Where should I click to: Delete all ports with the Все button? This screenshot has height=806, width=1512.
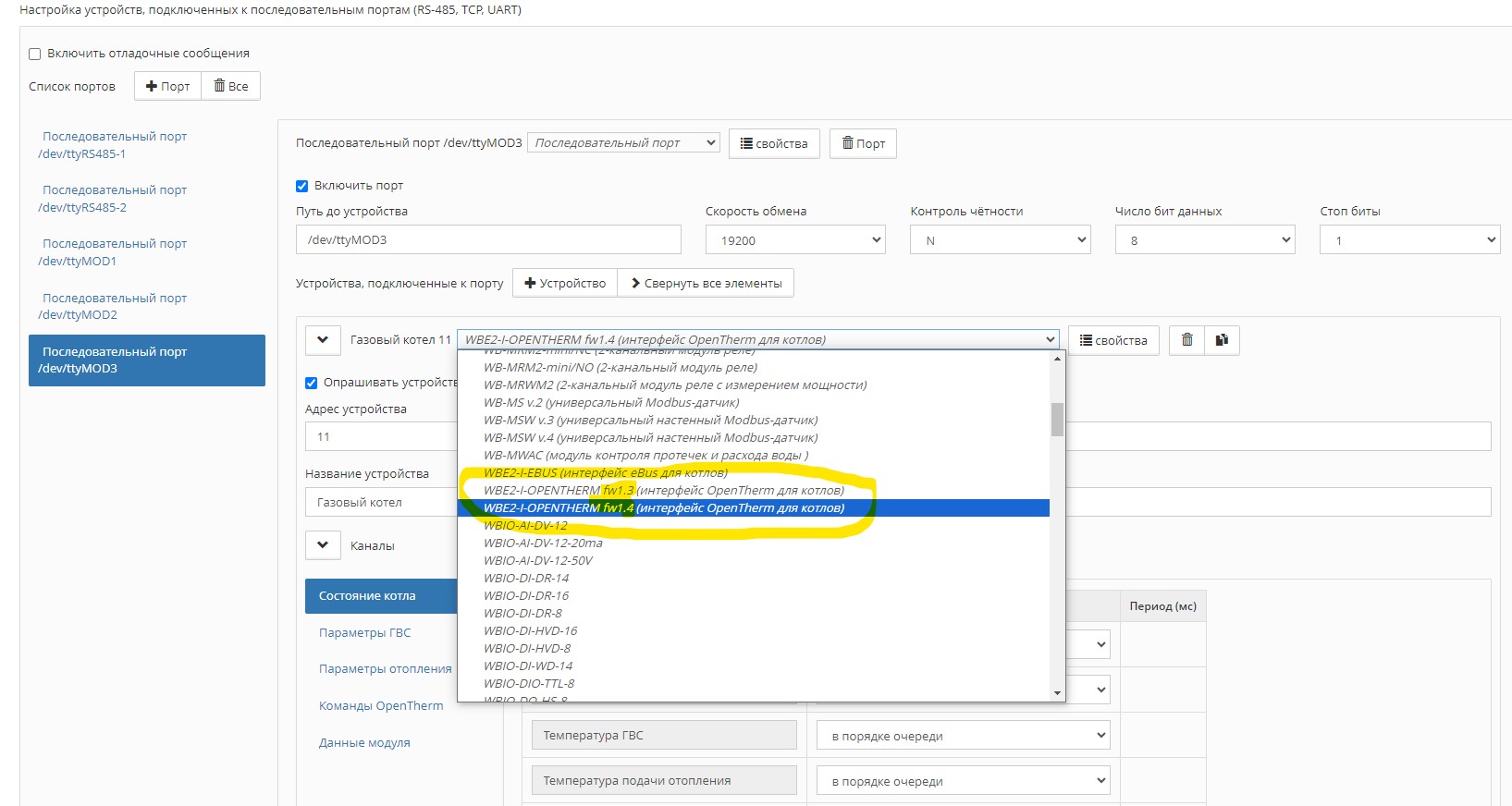tap(231, 86)
